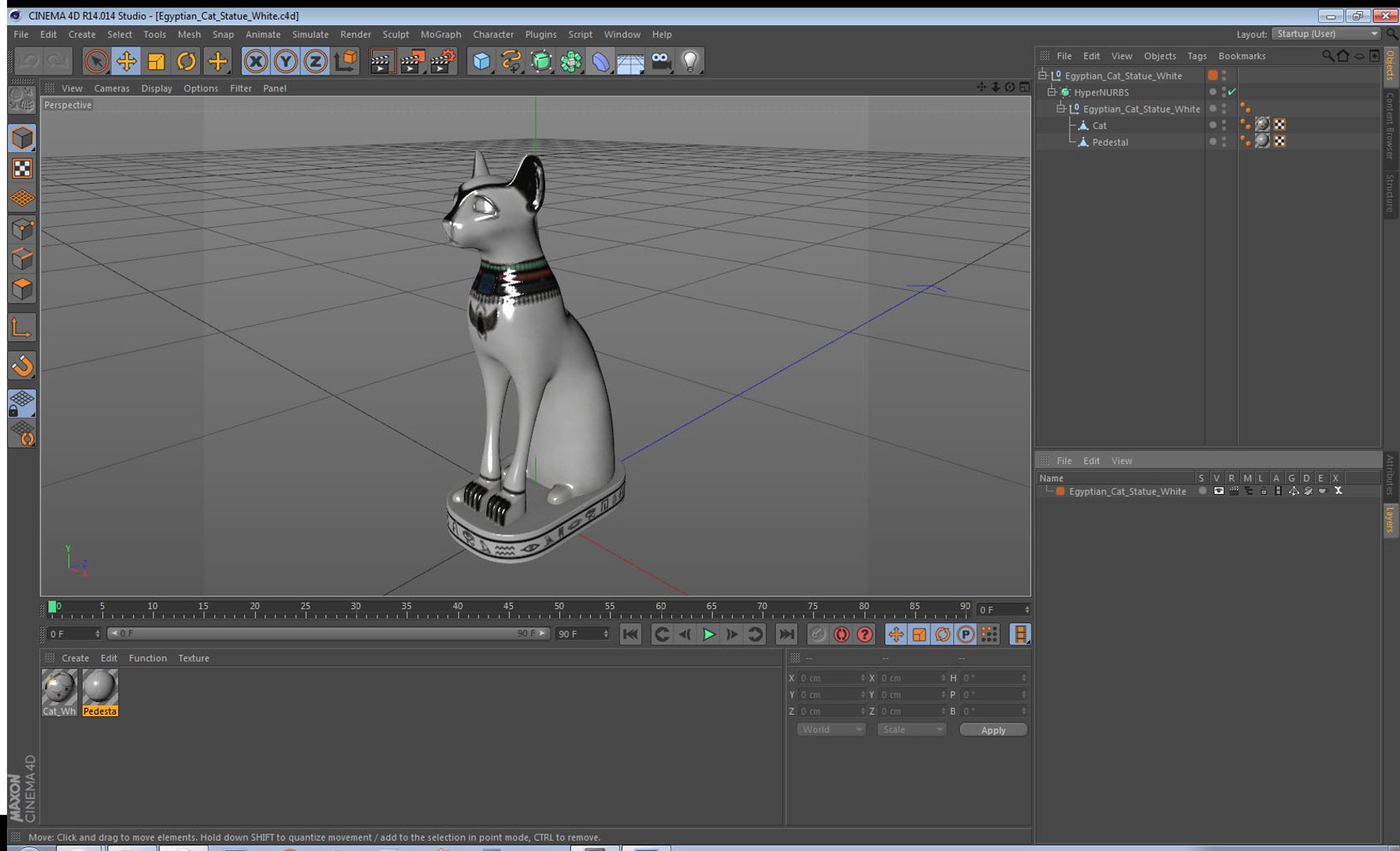Image resolution: width=1400 pixels, height=851 pixels.
Task: Toggle Y-axis lock
Action: tap(285, 61)
